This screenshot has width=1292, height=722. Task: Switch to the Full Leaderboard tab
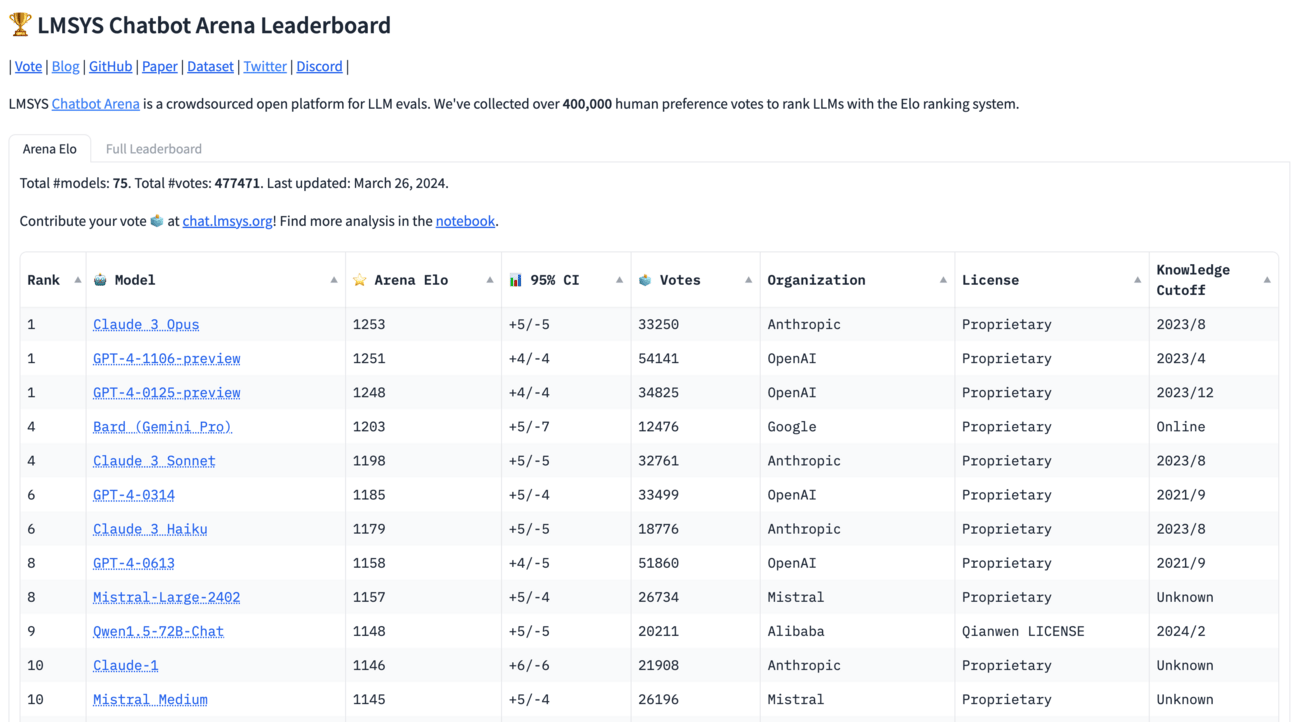[154, 149]
